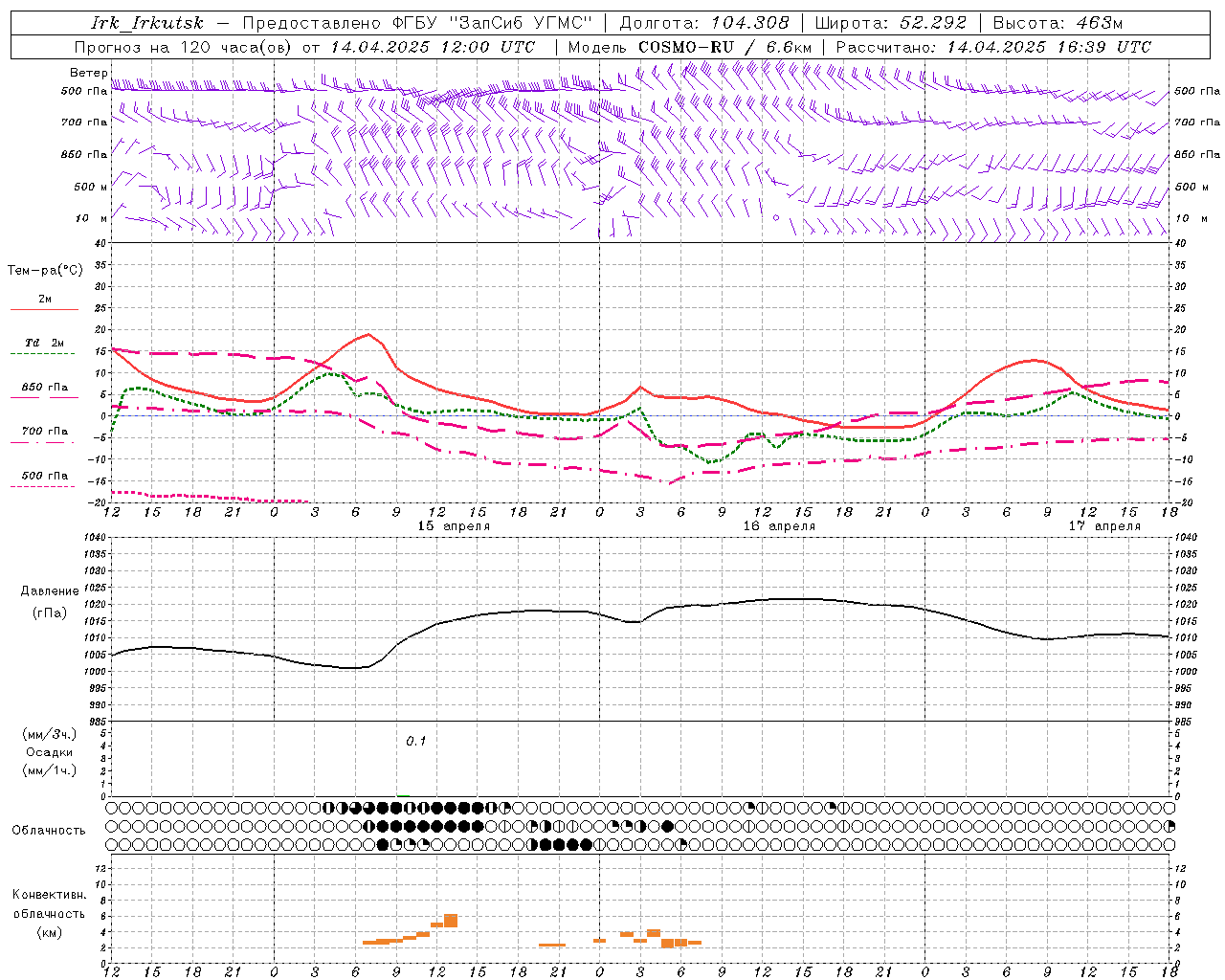Select the provider text ФГБУ "ЗапСиб УГМС"
This screenshot has width=1225, height=980.
click(493, 23)
